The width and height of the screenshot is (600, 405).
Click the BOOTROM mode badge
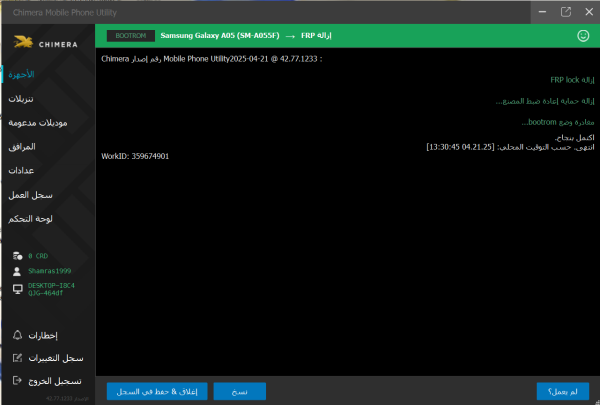[x=130, y=36]
